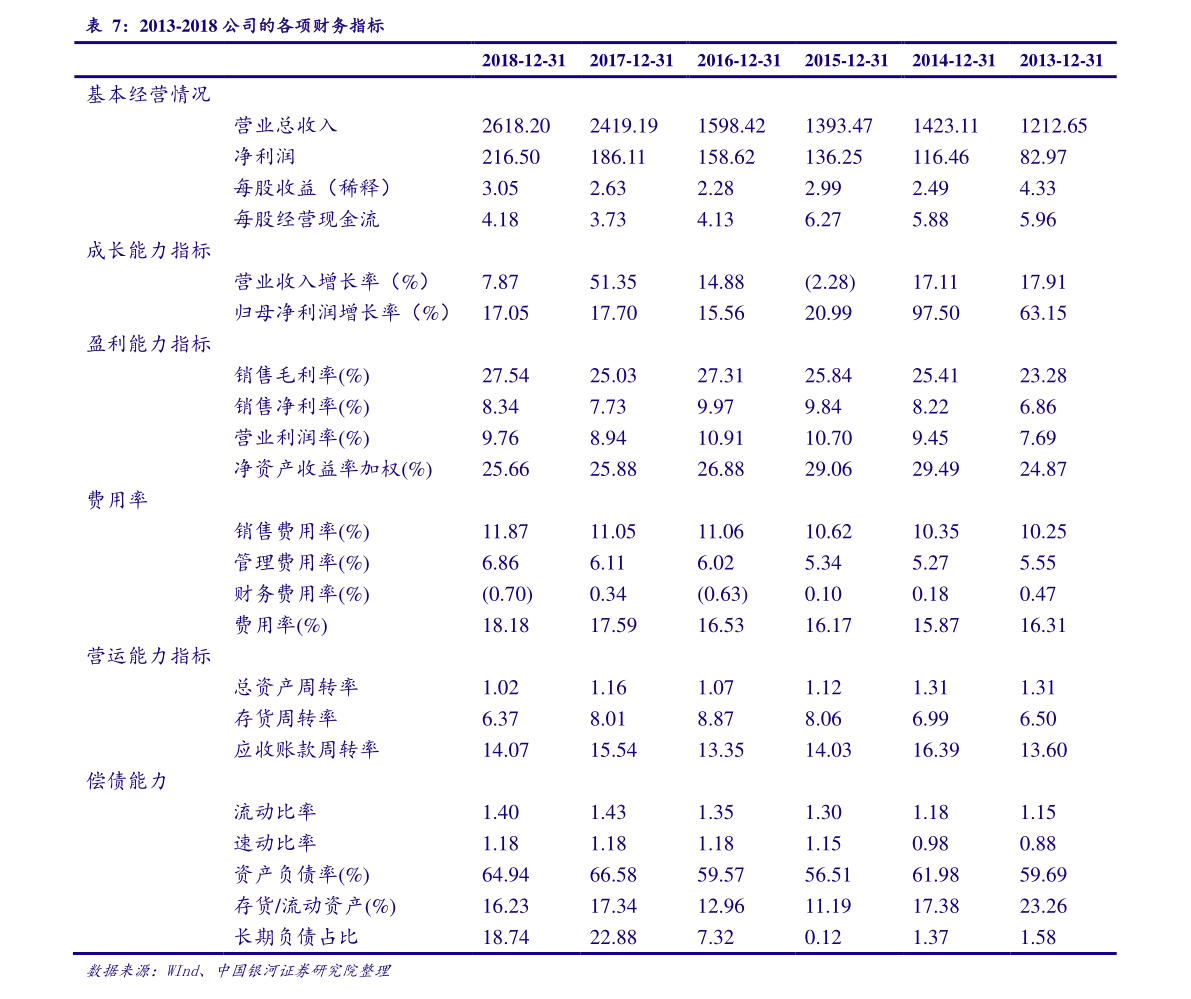Select the 2618.20 revenue value for 2018
This screenshot has width=1191, height=999.
(515, 126)
